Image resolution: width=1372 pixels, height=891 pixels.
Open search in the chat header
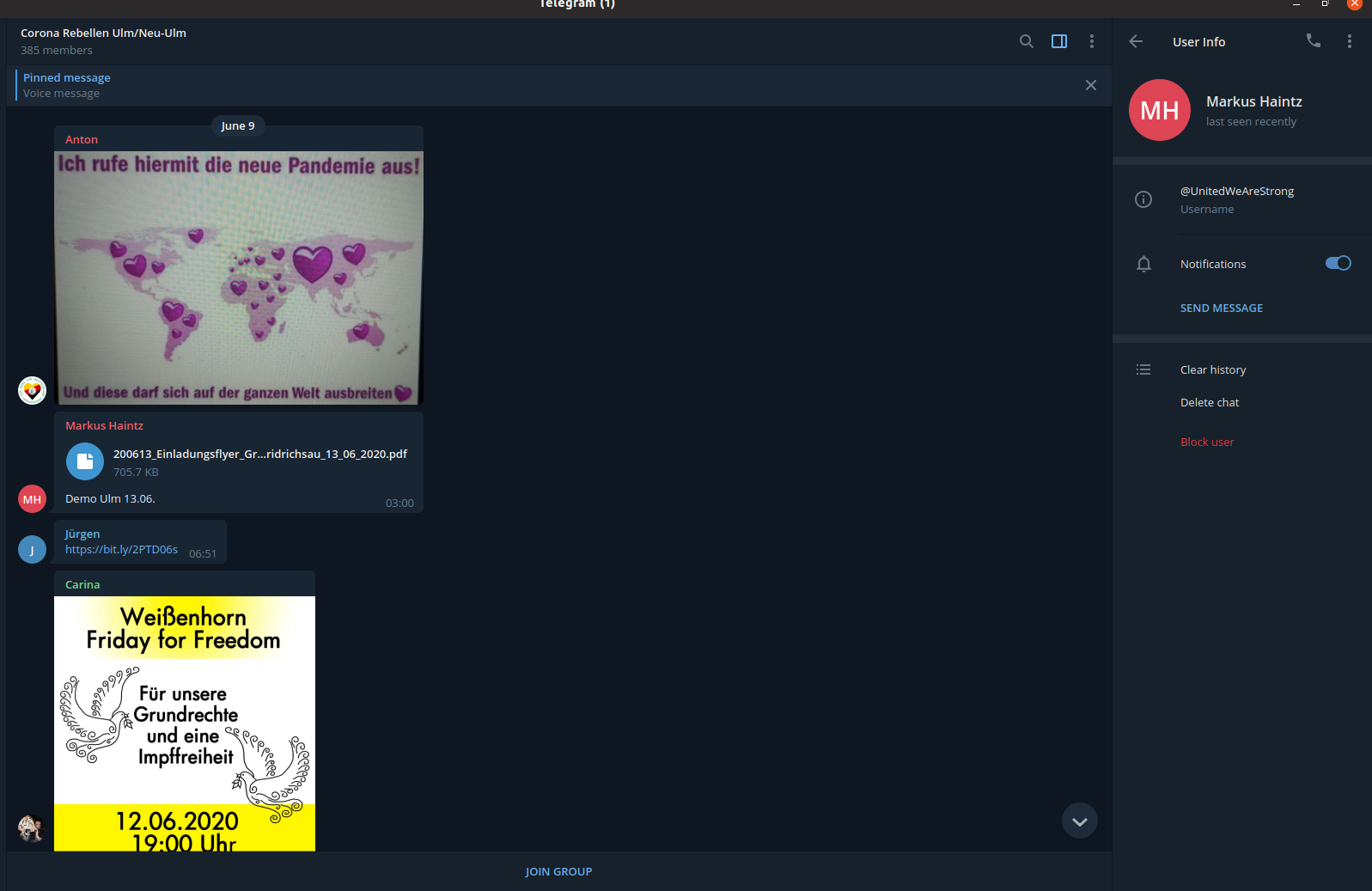click(1026, 41)
